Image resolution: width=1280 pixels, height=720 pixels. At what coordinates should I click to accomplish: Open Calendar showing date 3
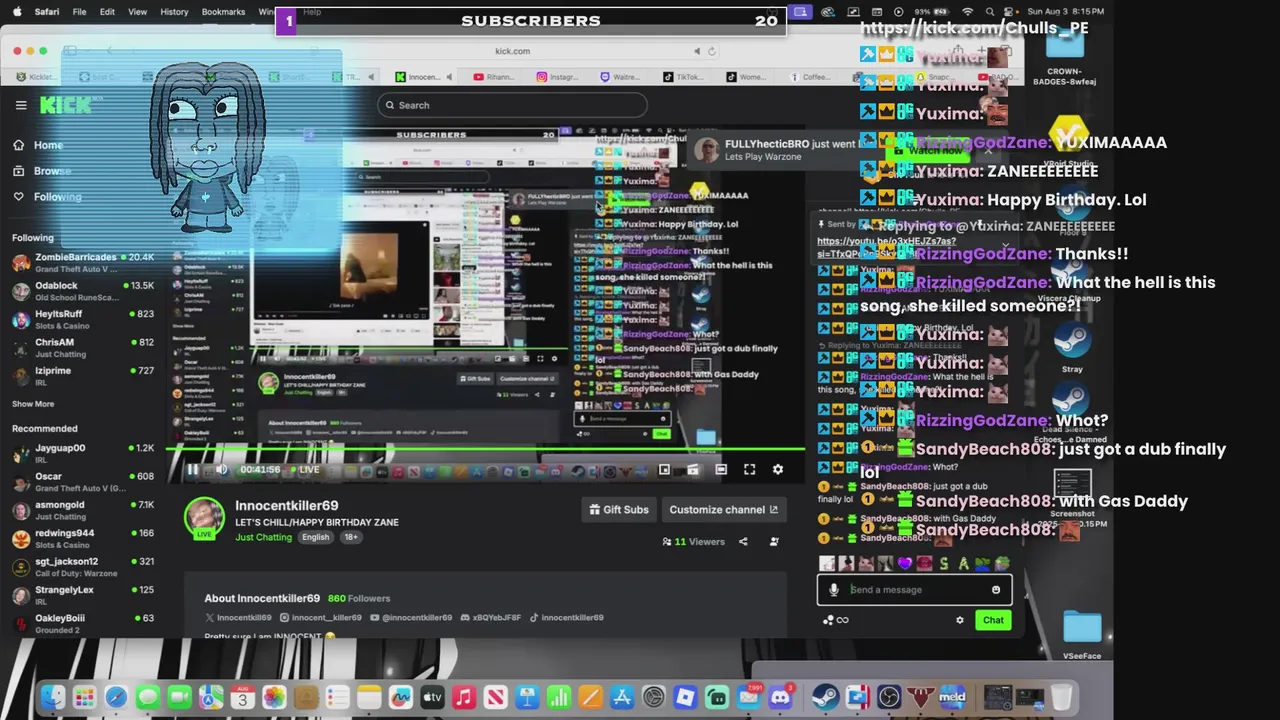(242, 697)
